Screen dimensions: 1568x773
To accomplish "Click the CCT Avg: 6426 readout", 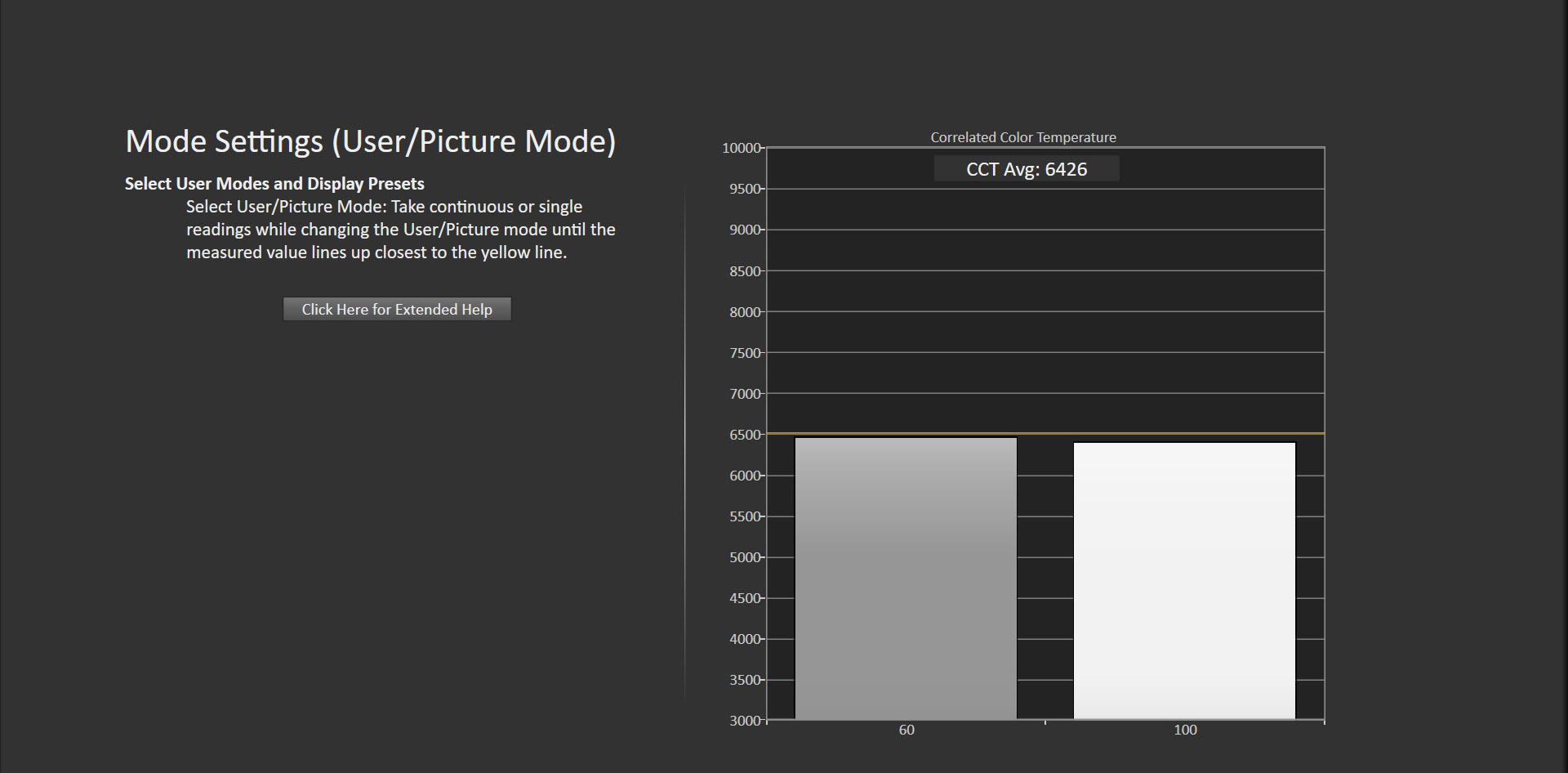I will point(1027,169).
